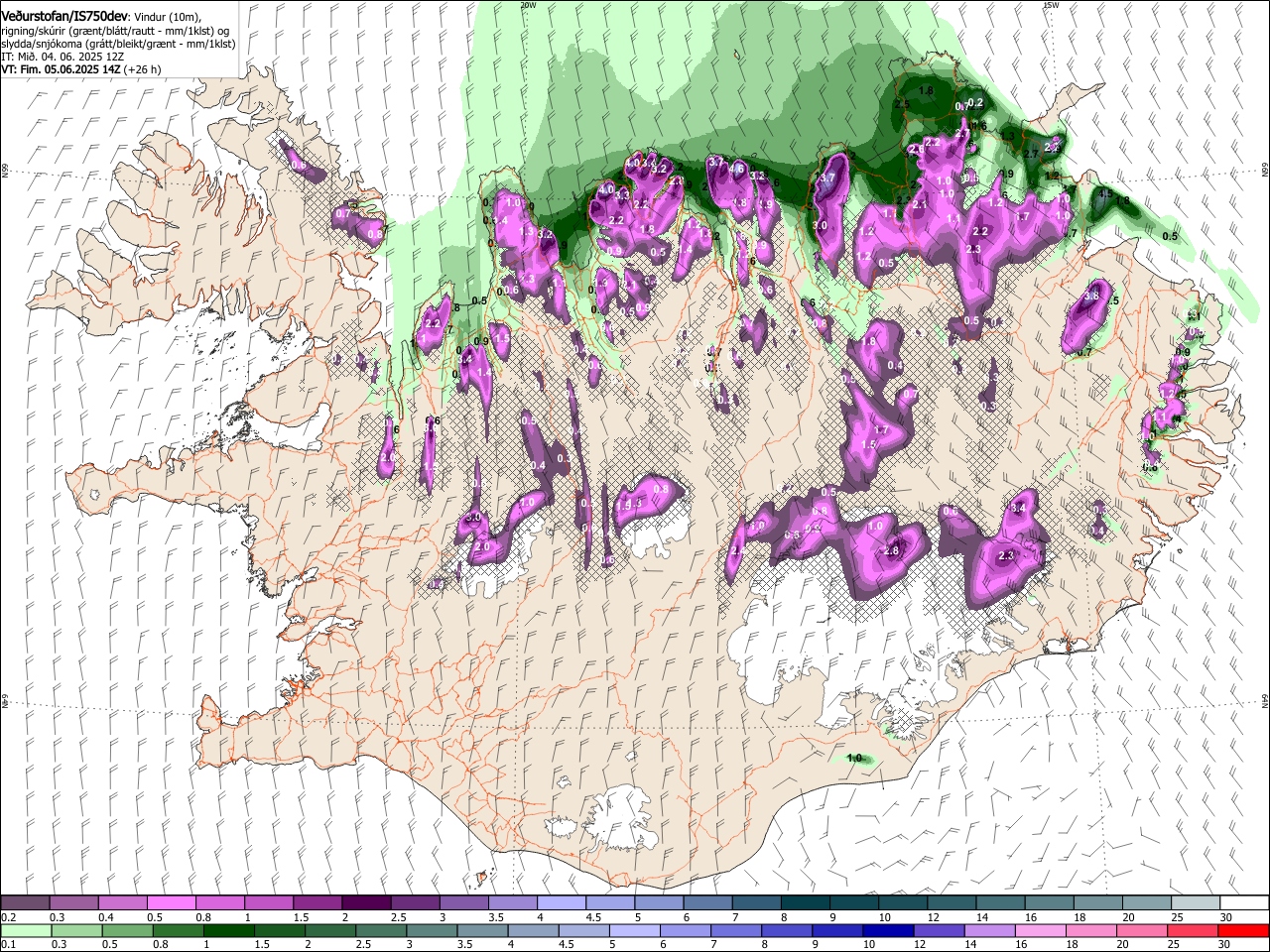The image size is (1270, 952).
Task: Click the rain swatch between 25 and 30
Action: point(1193,930)
